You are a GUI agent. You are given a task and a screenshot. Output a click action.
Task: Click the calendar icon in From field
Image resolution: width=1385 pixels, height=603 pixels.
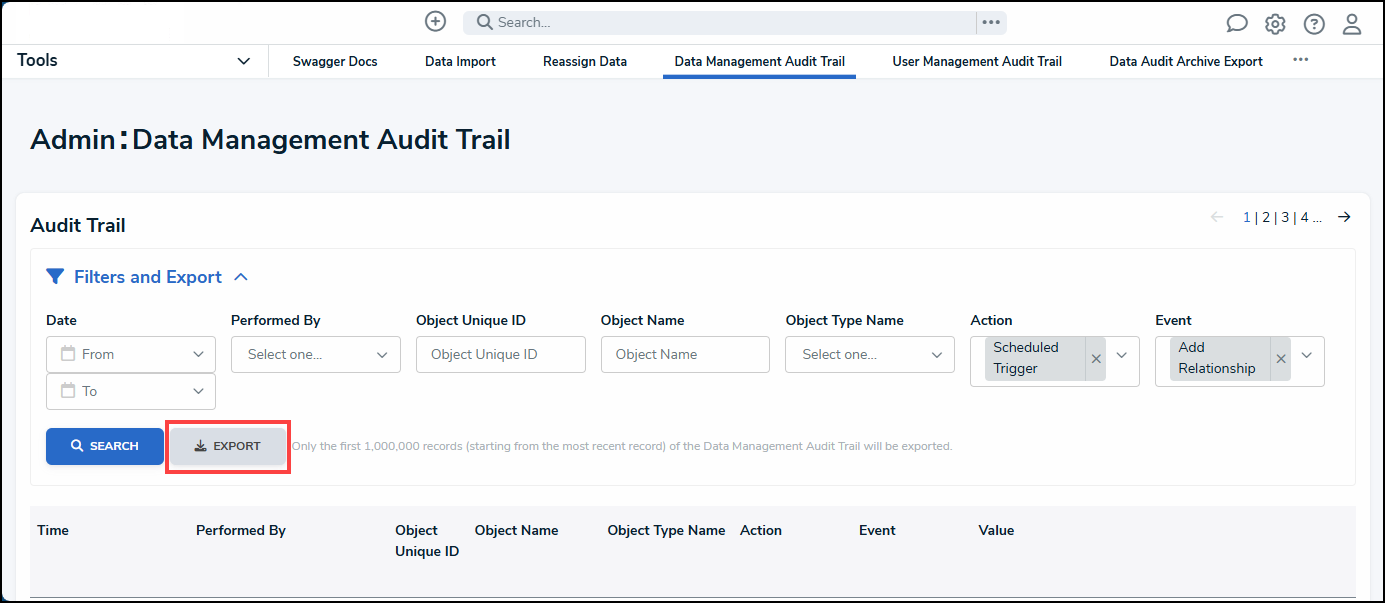68,354
